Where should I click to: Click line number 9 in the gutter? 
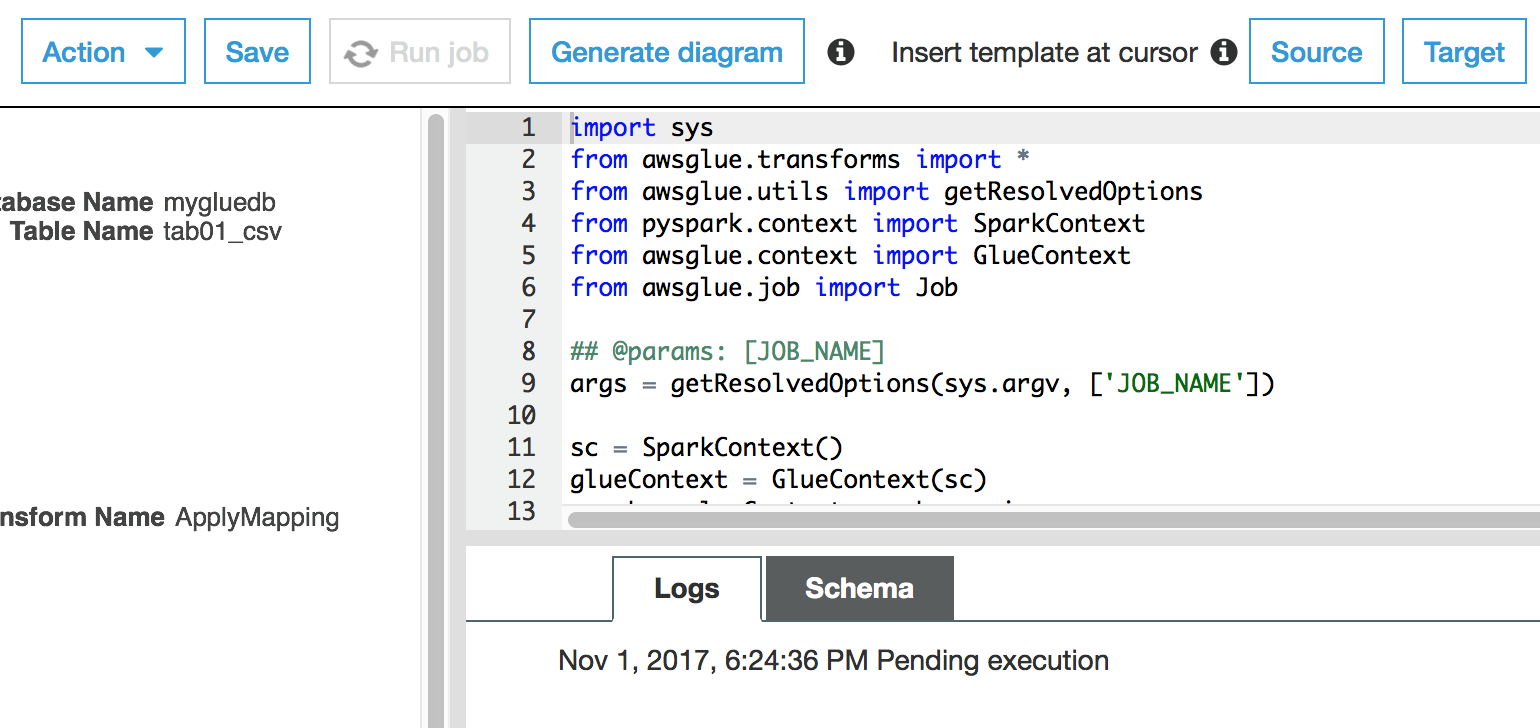pos(527,384)
